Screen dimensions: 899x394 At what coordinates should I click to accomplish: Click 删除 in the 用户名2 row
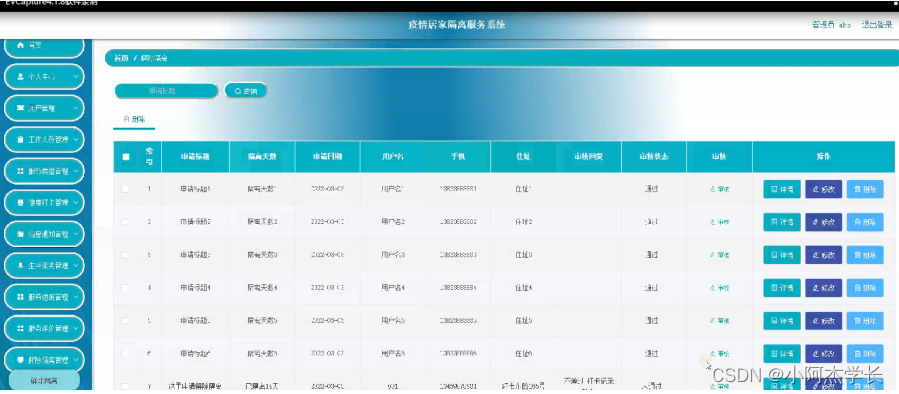coord(865,222)
